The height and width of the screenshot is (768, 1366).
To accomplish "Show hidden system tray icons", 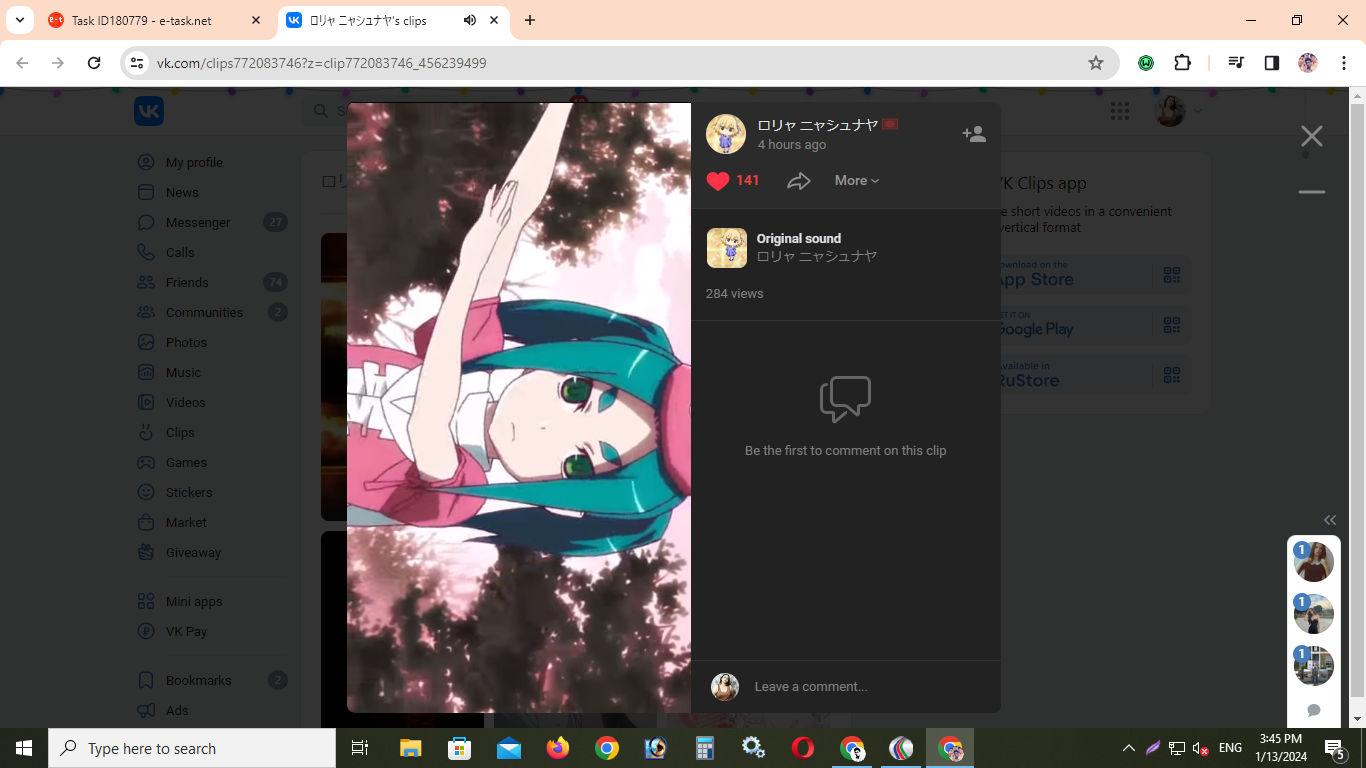I will tap(1129, 748).
